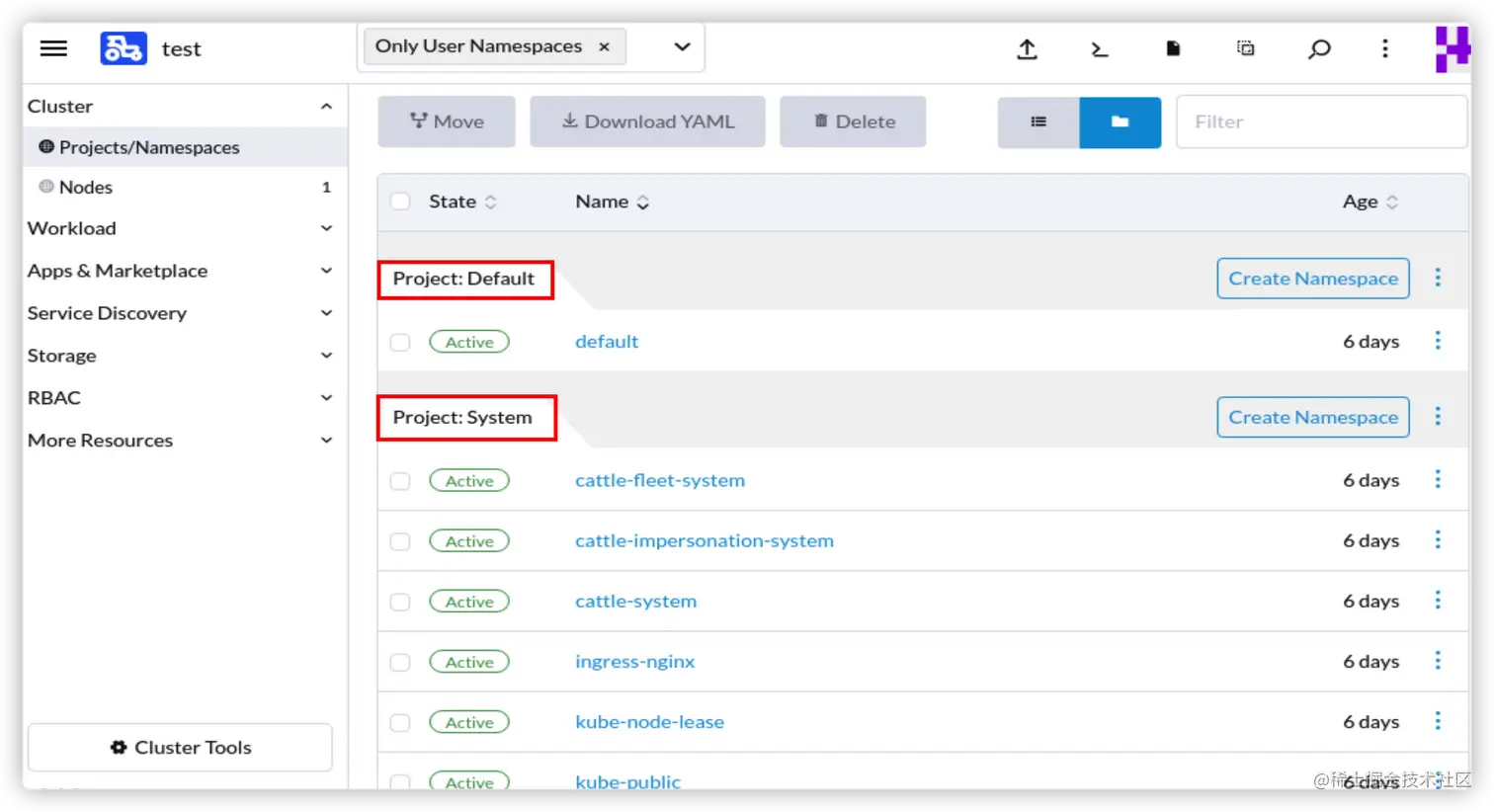The image size is (1494, 812).
Task: Click the Import YAML upload icon
Action: coord(1027,48)
